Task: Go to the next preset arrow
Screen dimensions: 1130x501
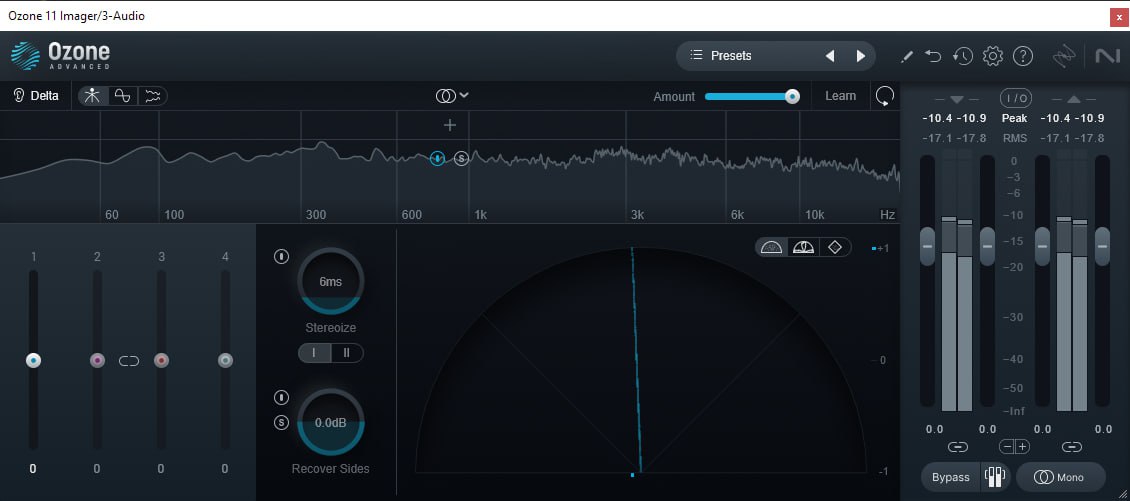Action: coord(860,56)
